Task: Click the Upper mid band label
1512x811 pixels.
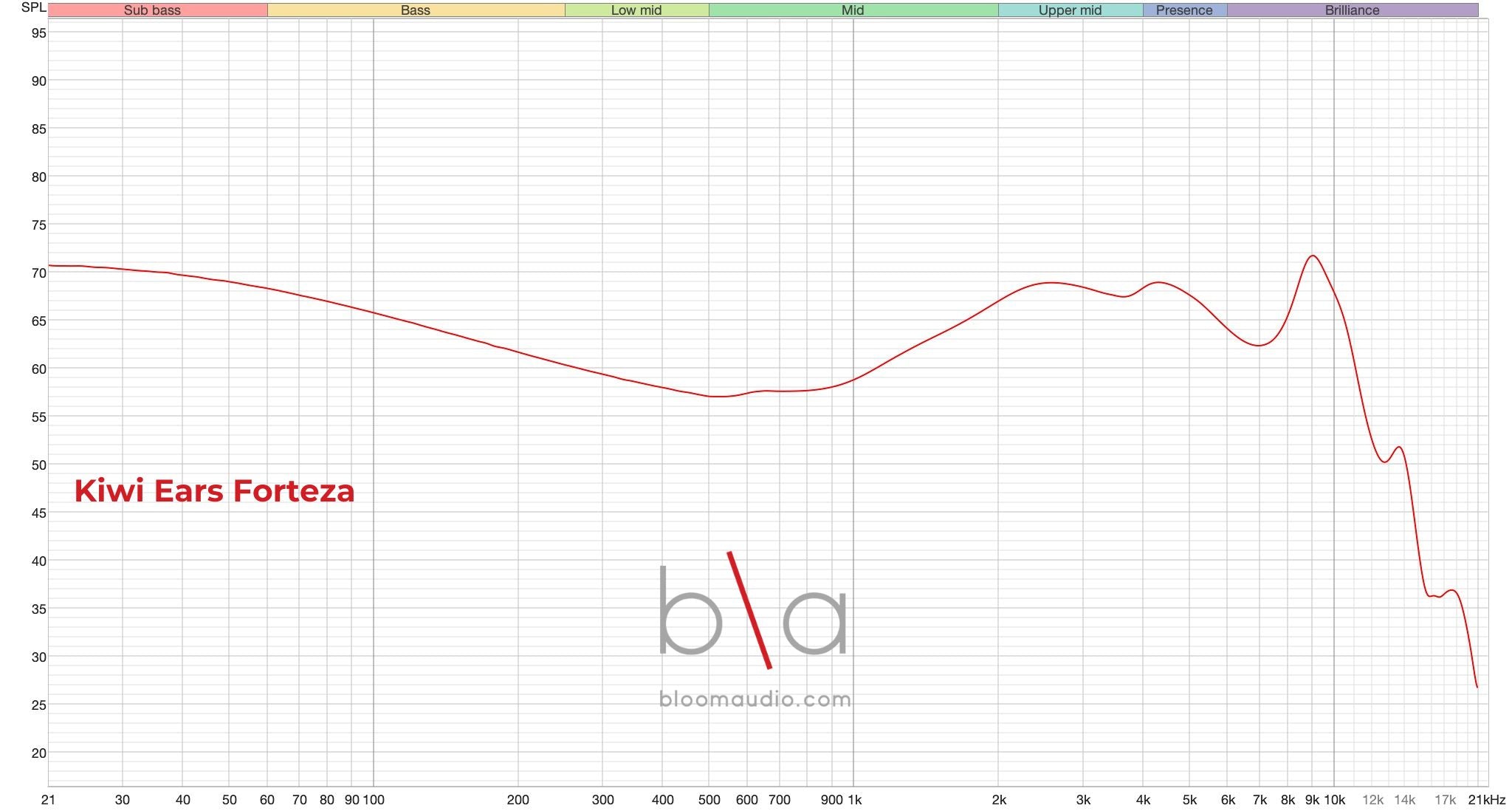Action: click(x=1070, y=10)
